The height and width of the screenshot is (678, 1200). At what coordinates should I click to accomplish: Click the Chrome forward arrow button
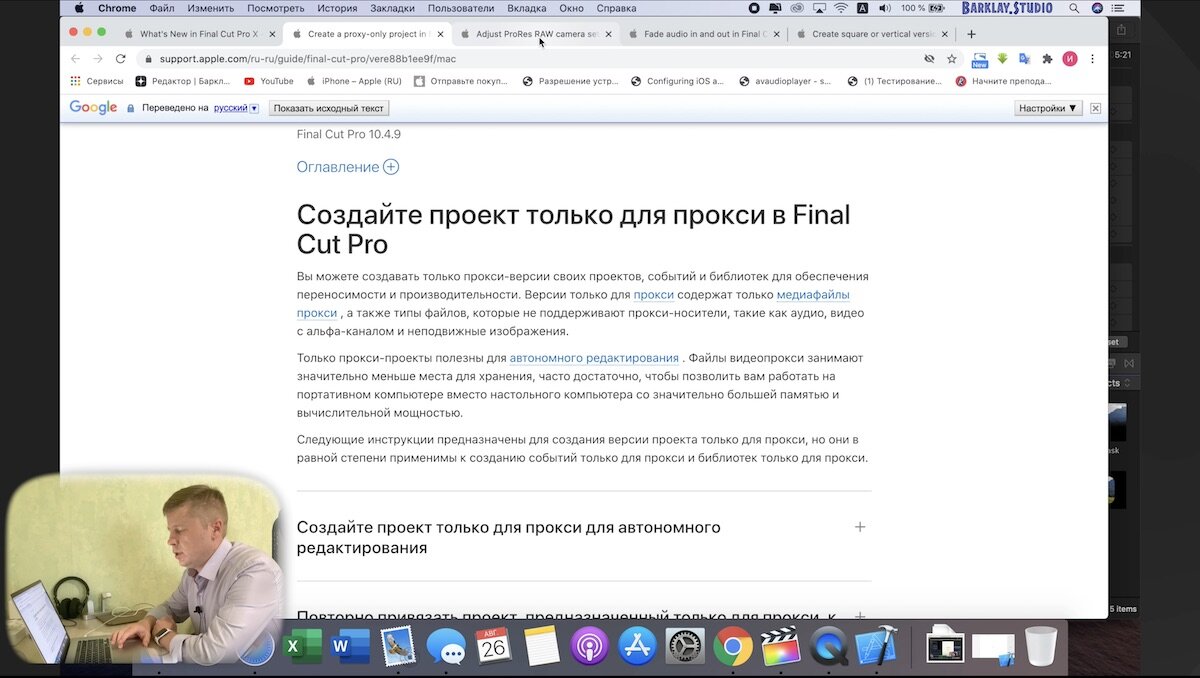98,59
